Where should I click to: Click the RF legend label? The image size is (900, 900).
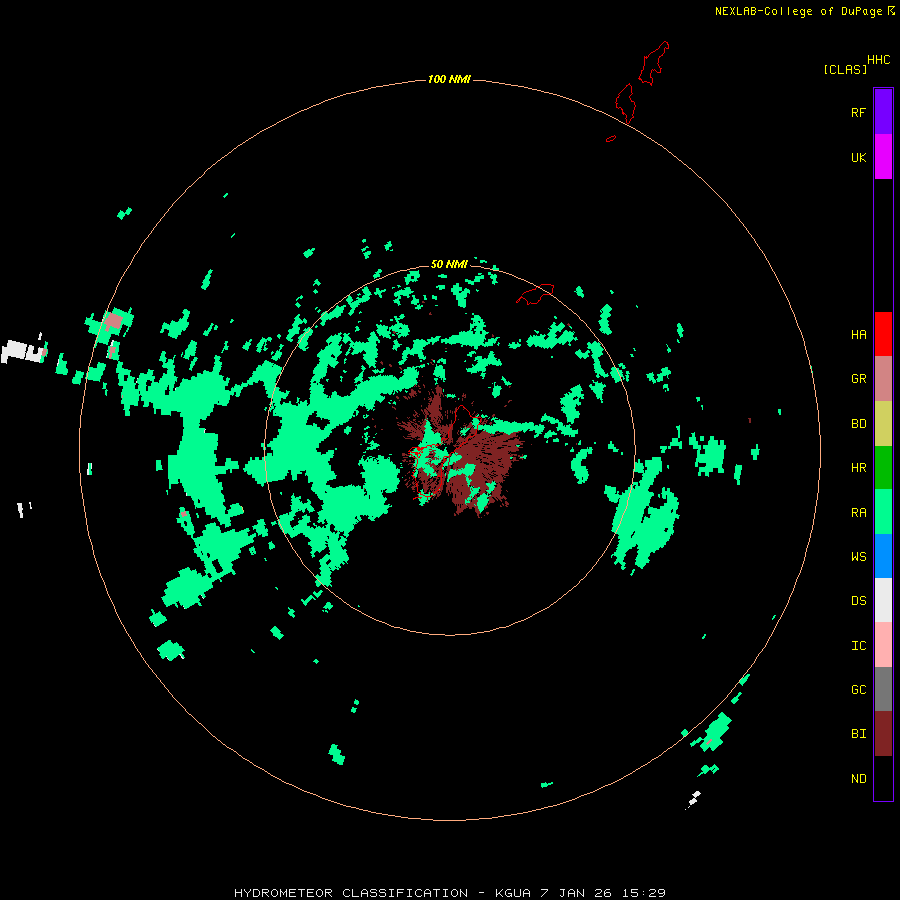(858, 113)
